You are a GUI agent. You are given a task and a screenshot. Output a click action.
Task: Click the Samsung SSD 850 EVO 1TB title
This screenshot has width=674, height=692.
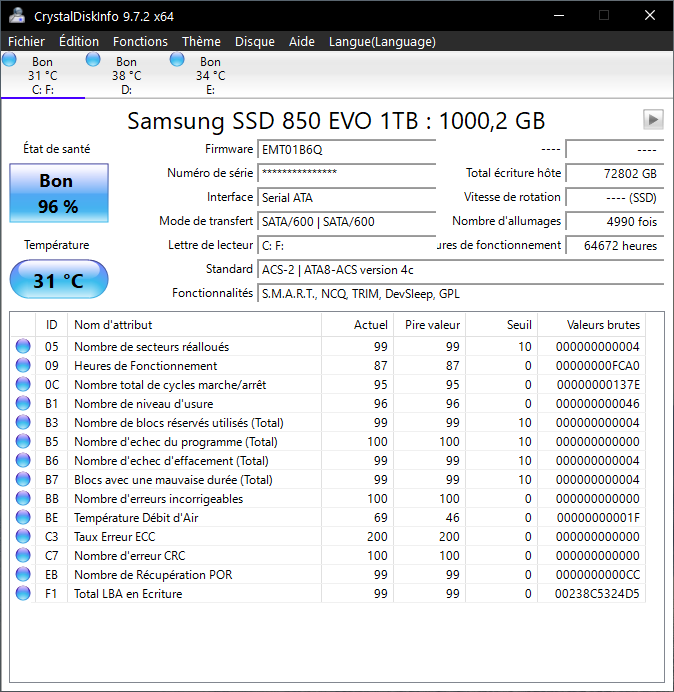(x=336, y=120)
